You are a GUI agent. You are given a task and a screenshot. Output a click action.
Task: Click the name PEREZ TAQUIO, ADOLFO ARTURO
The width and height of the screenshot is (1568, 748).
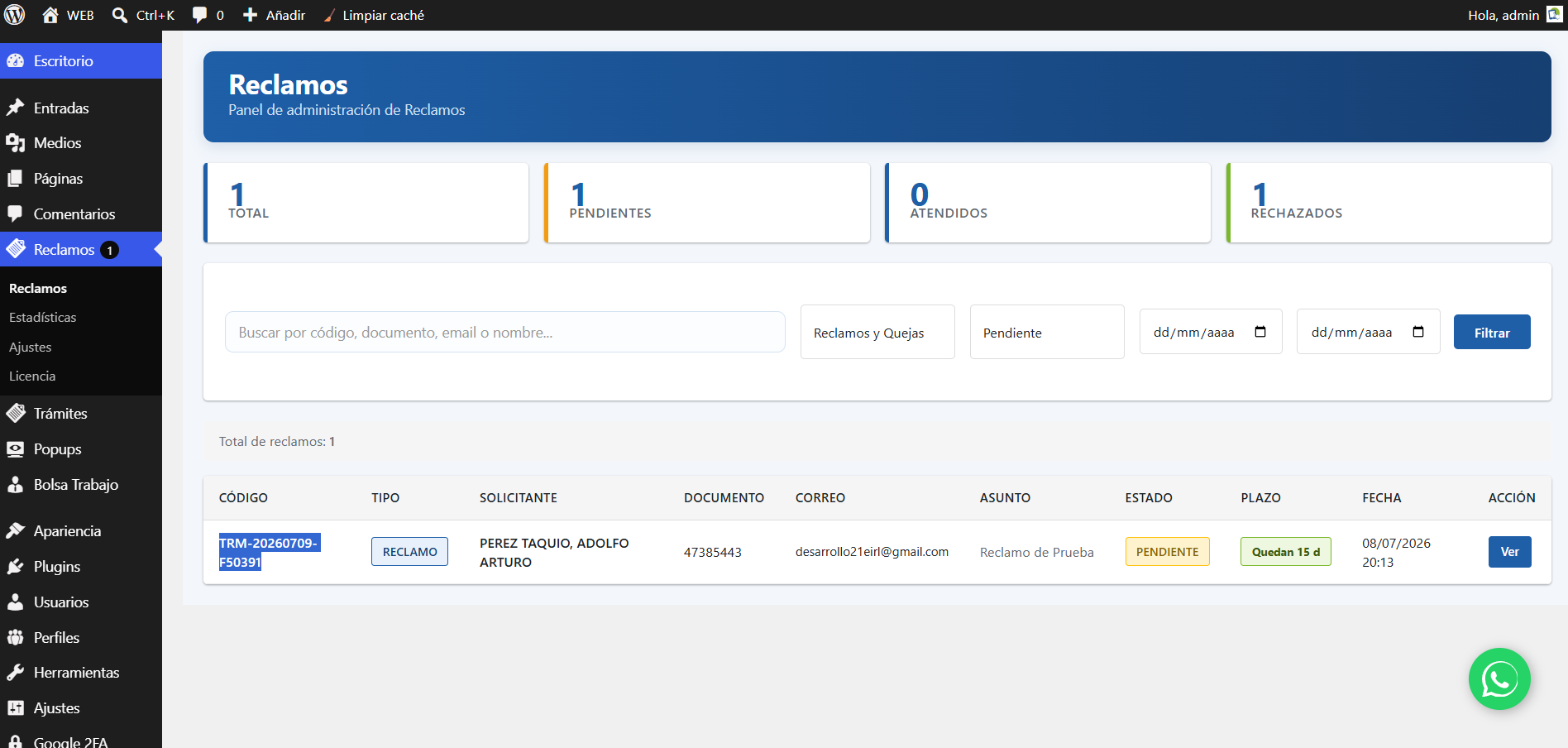point(554,553)
